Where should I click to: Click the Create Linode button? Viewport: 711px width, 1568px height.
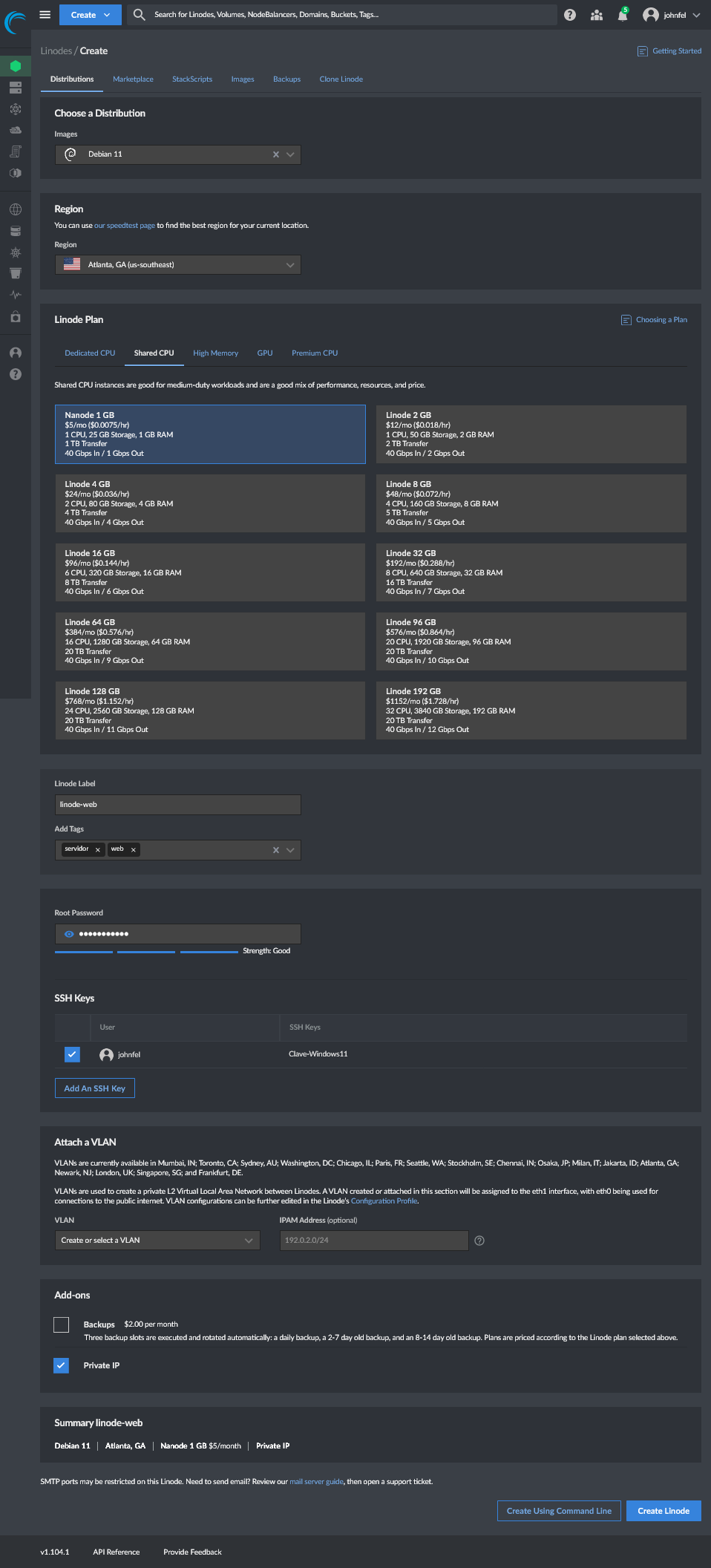(x=663, y=1511)
